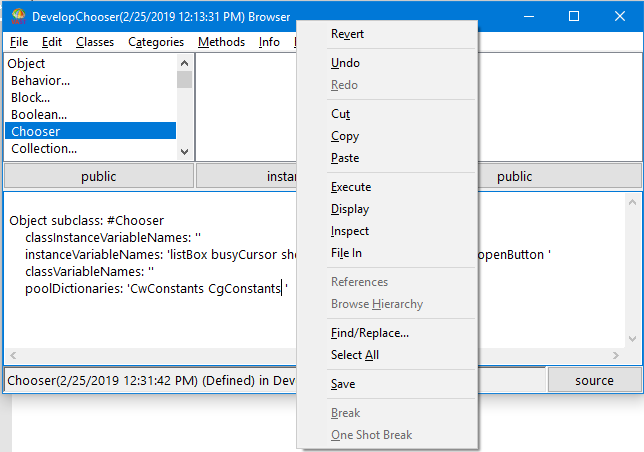Screen dimensions: 644x452
Task: Choose Copy from the context menu
Action: (x=344, y=136)
